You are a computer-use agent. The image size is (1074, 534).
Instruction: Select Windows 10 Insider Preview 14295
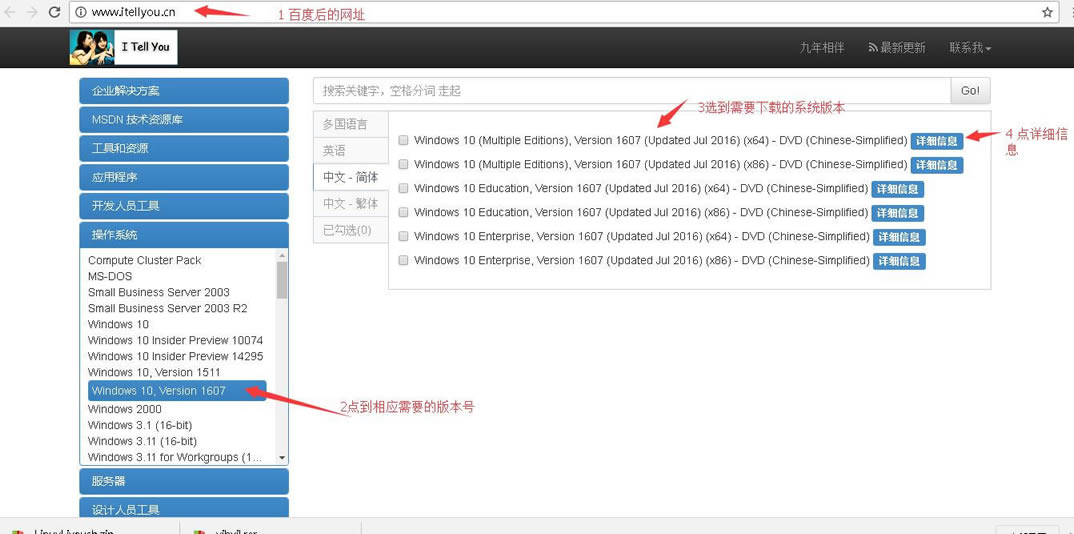click(x=175, y=356)
